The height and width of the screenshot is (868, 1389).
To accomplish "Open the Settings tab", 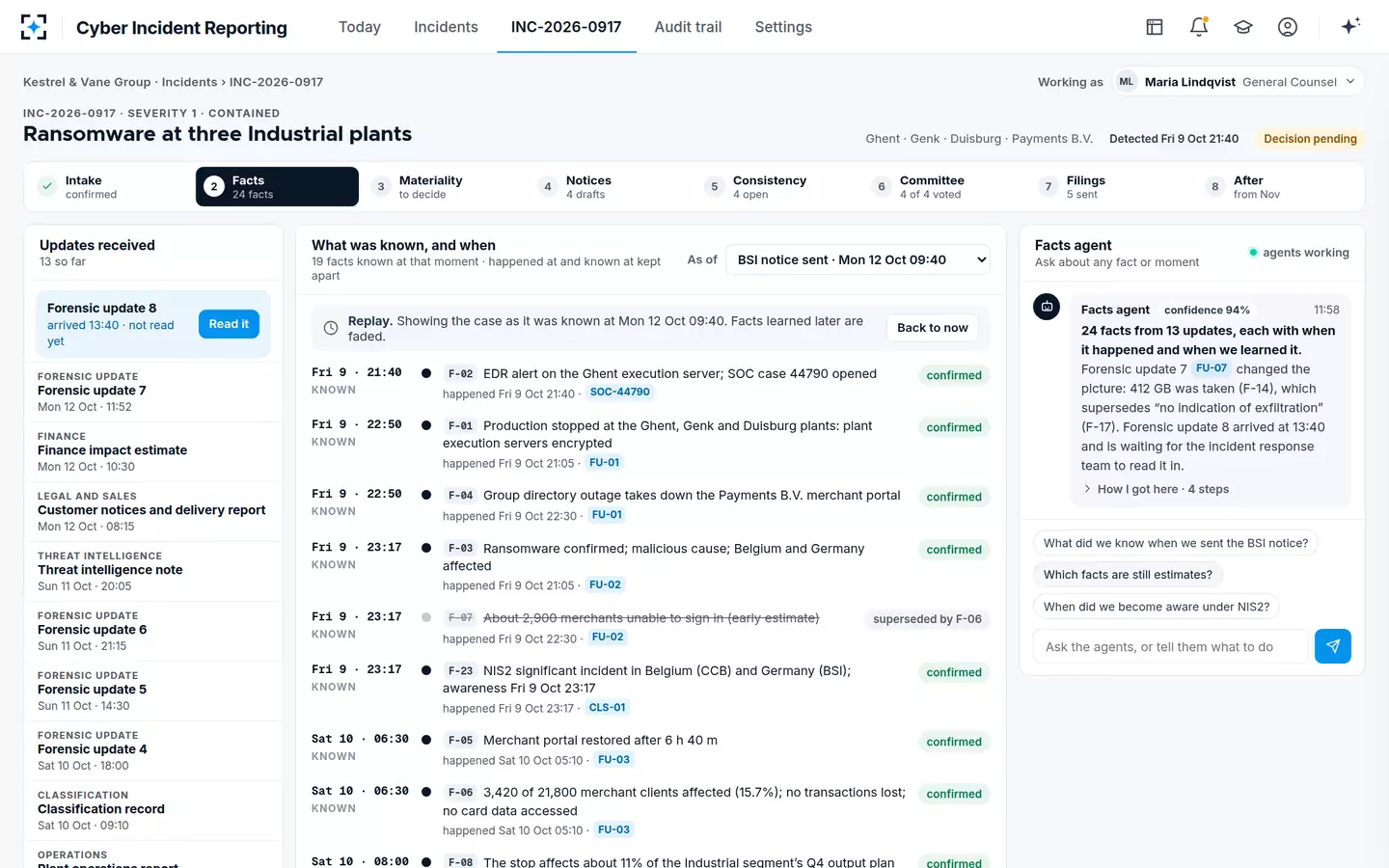I will 783,27.
